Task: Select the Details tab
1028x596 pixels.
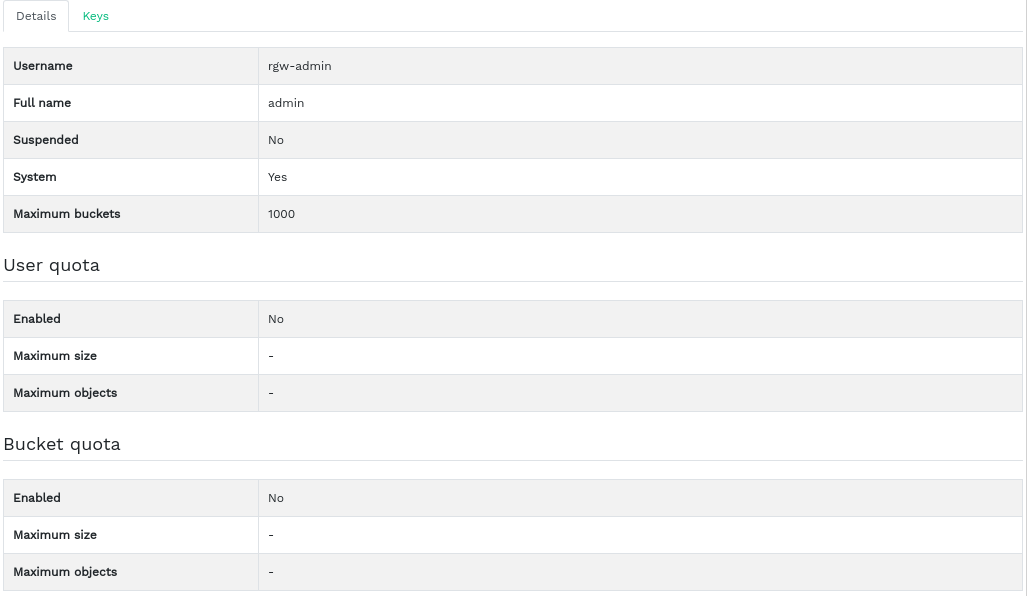Action: 36,16
